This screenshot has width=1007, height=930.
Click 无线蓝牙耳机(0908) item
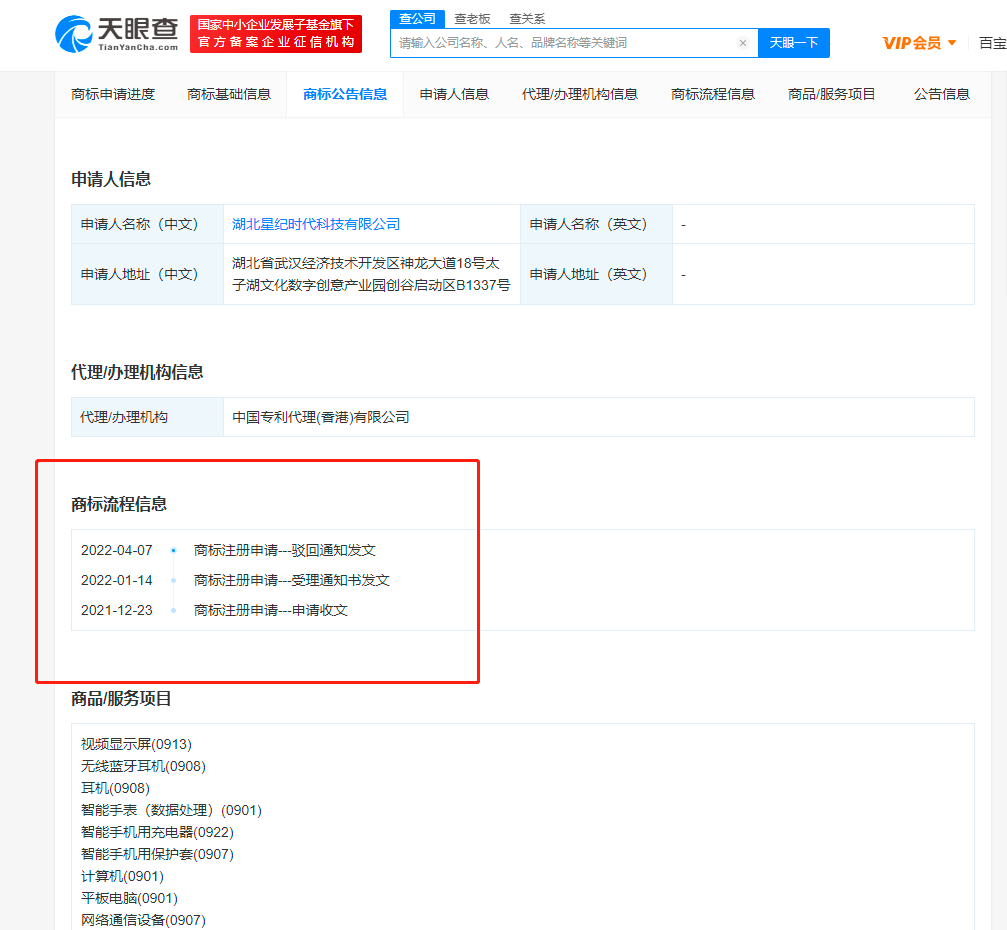pos(143,766)
